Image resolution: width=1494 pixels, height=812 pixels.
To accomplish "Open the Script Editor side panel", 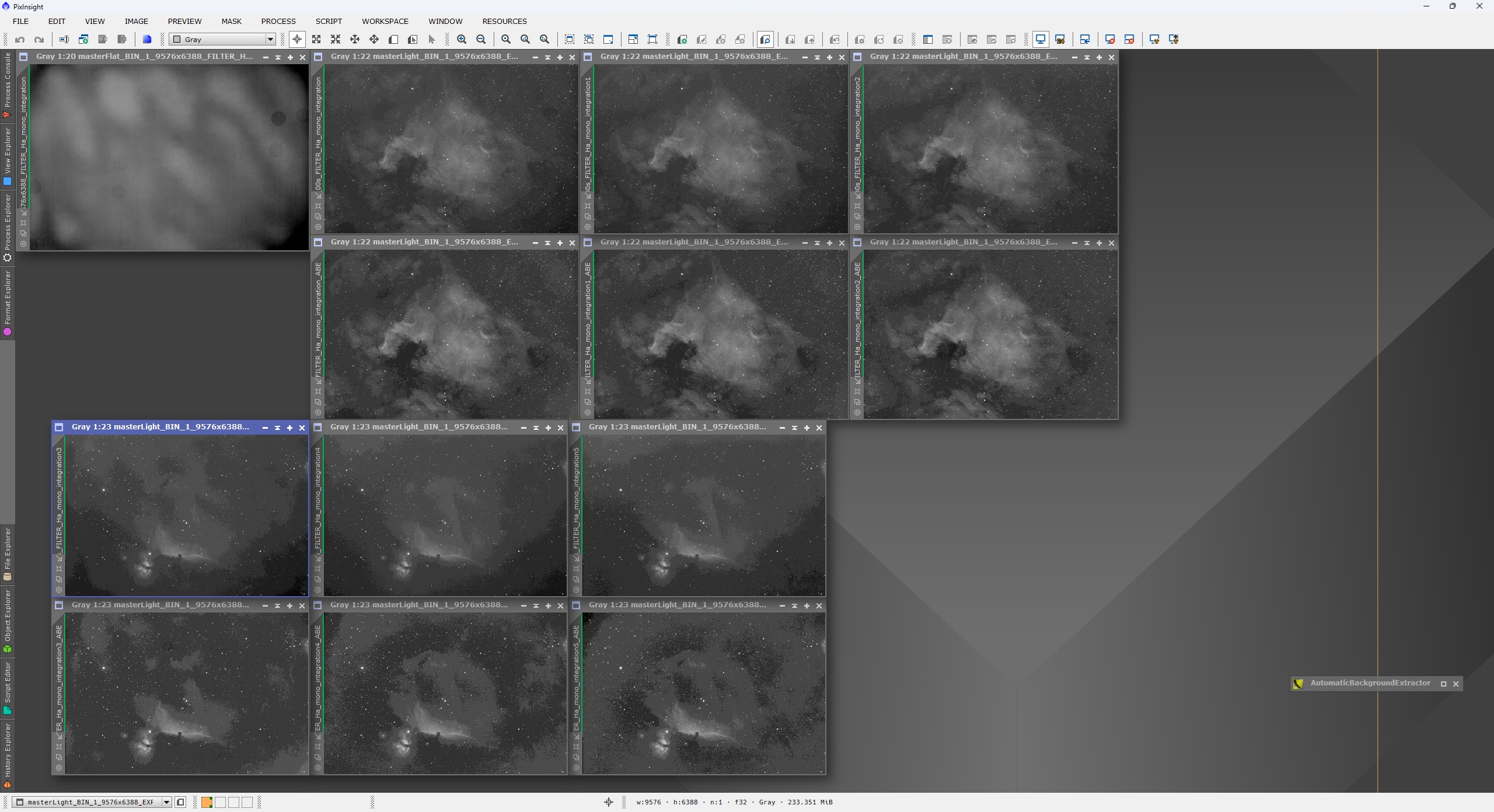I will pyautogui.click(x=8, y=688).
